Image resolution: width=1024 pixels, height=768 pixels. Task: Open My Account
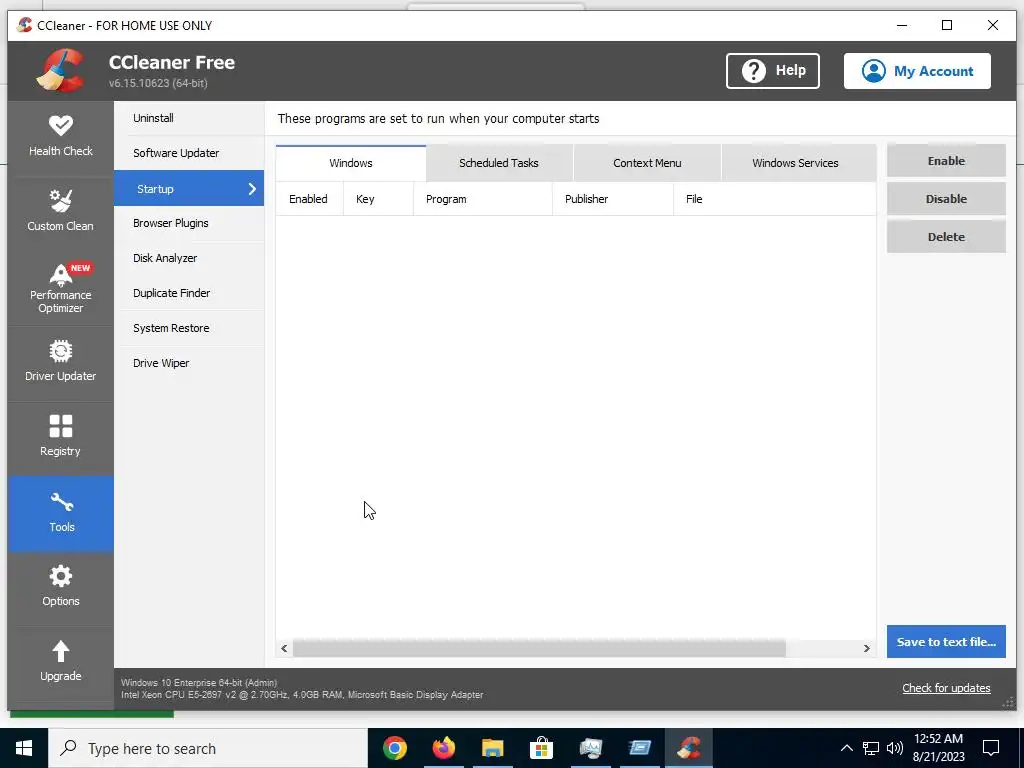917,71
